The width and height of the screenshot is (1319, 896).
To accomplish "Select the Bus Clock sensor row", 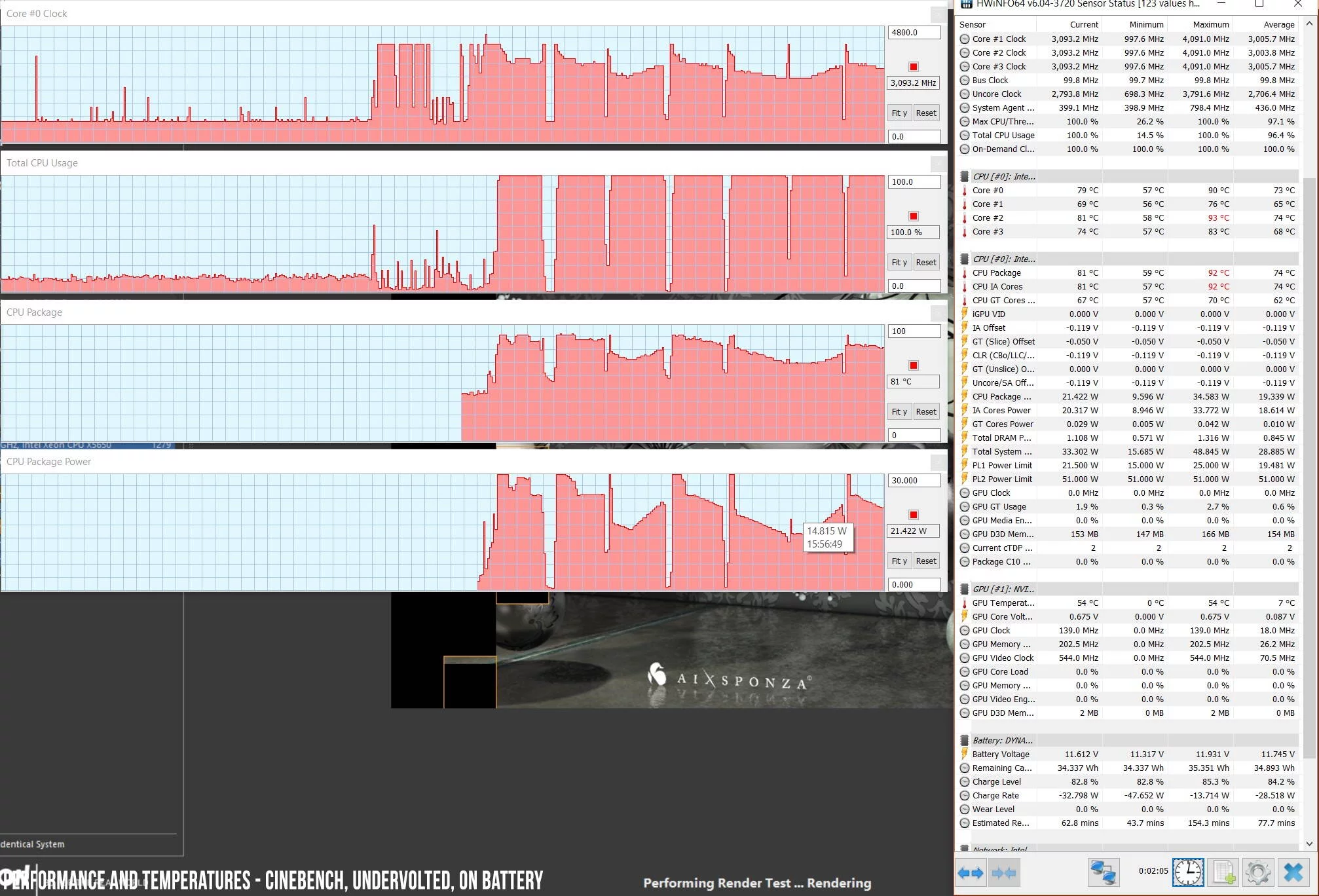I will pos(1128,80).
